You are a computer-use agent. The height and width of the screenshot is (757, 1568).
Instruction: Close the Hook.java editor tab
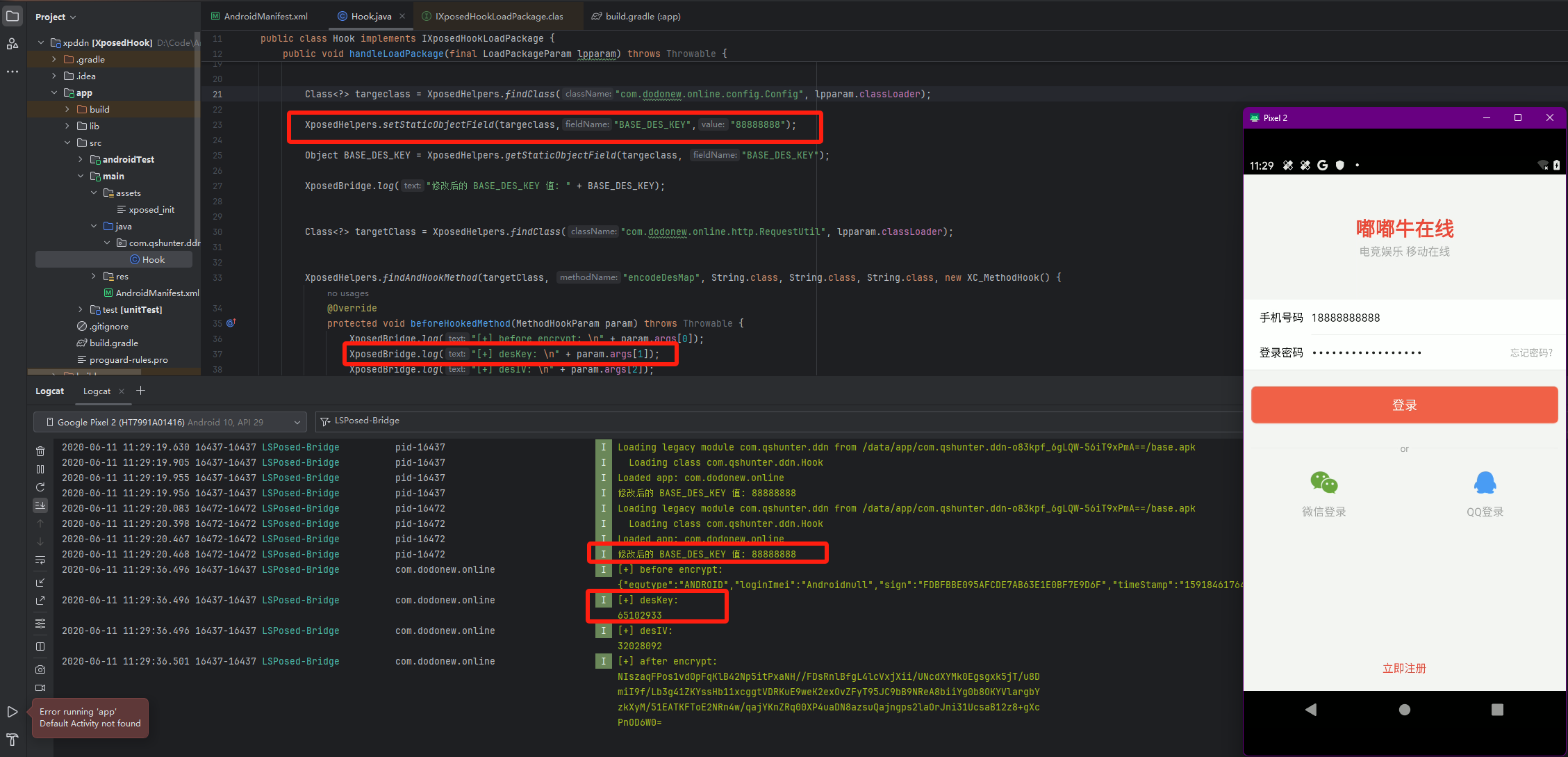click(402, 16)
